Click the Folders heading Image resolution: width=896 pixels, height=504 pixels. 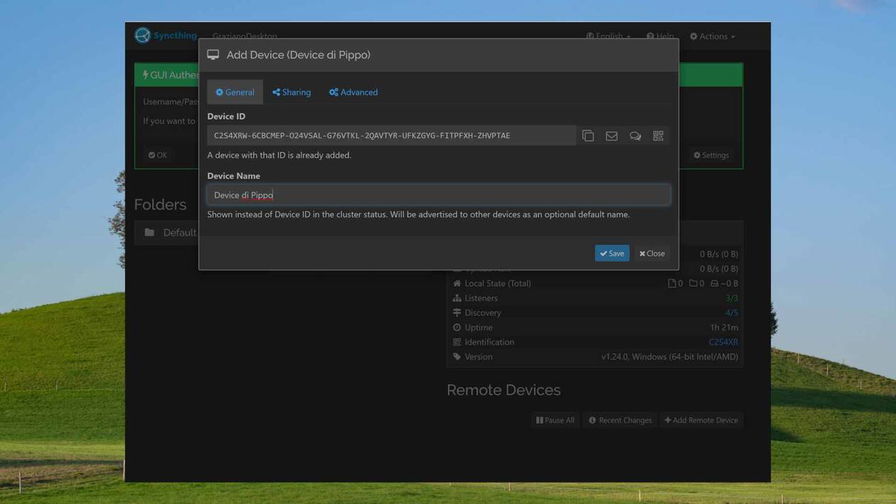click(x=160, y=205)
